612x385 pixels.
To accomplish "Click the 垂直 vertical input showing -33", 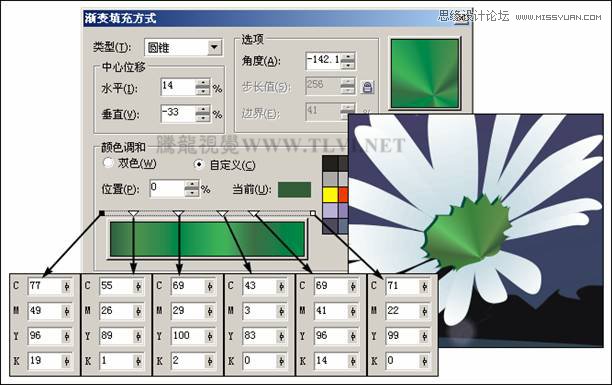I will (178, 113).
